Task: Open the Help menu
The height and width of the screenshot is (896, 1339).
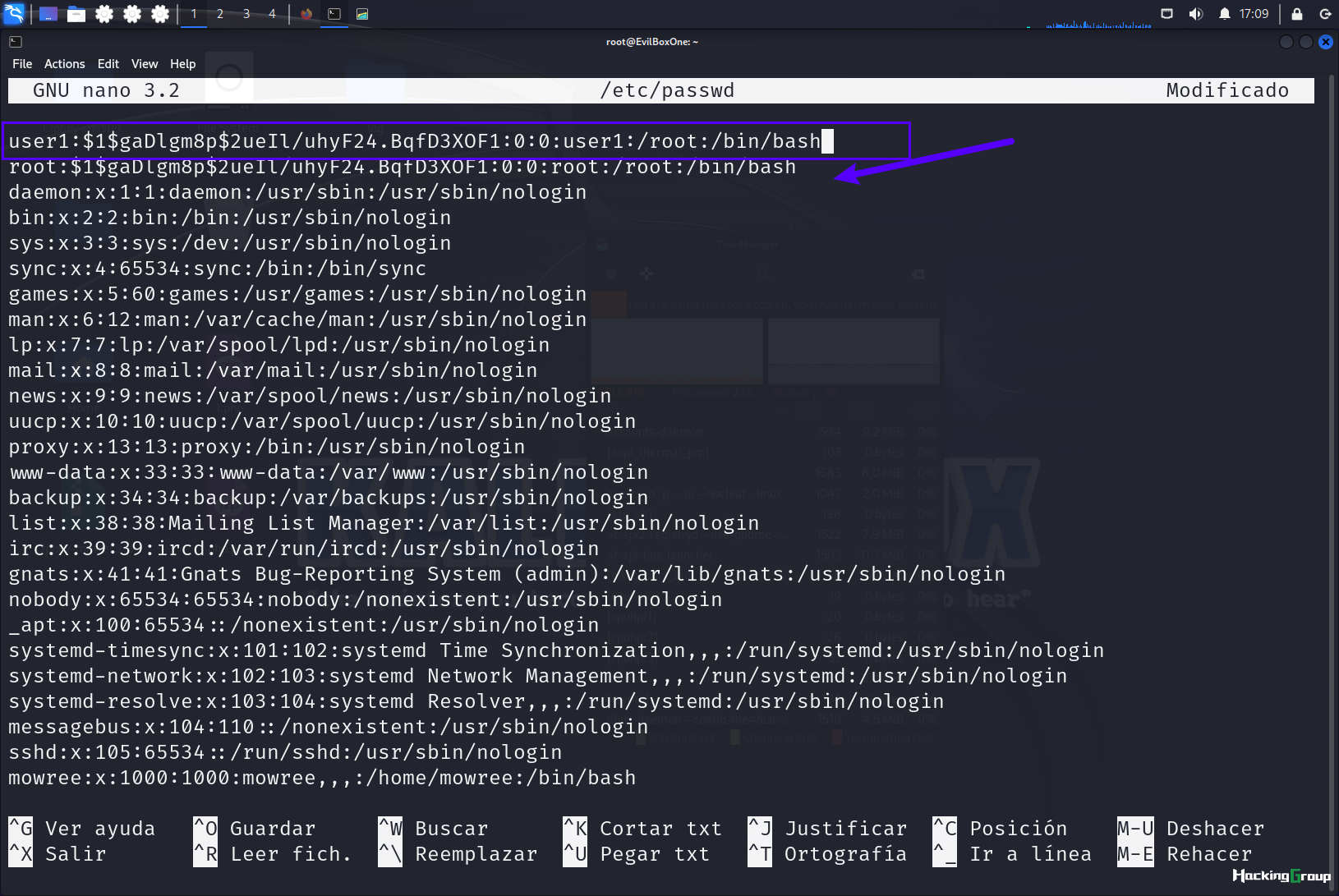Action: click(182, 64)
